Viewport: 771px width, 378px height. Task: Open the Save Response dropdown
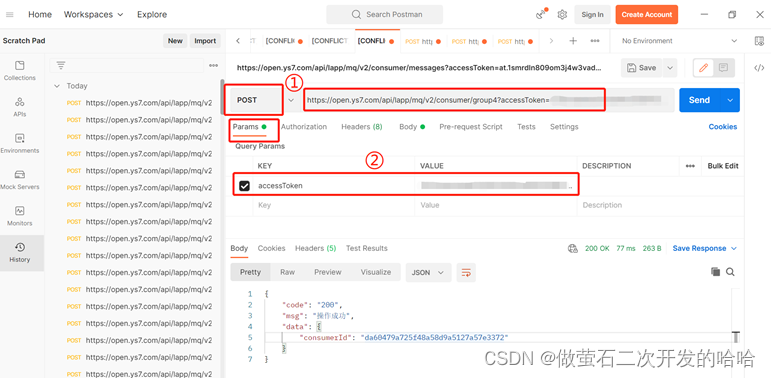pos(705,248)
